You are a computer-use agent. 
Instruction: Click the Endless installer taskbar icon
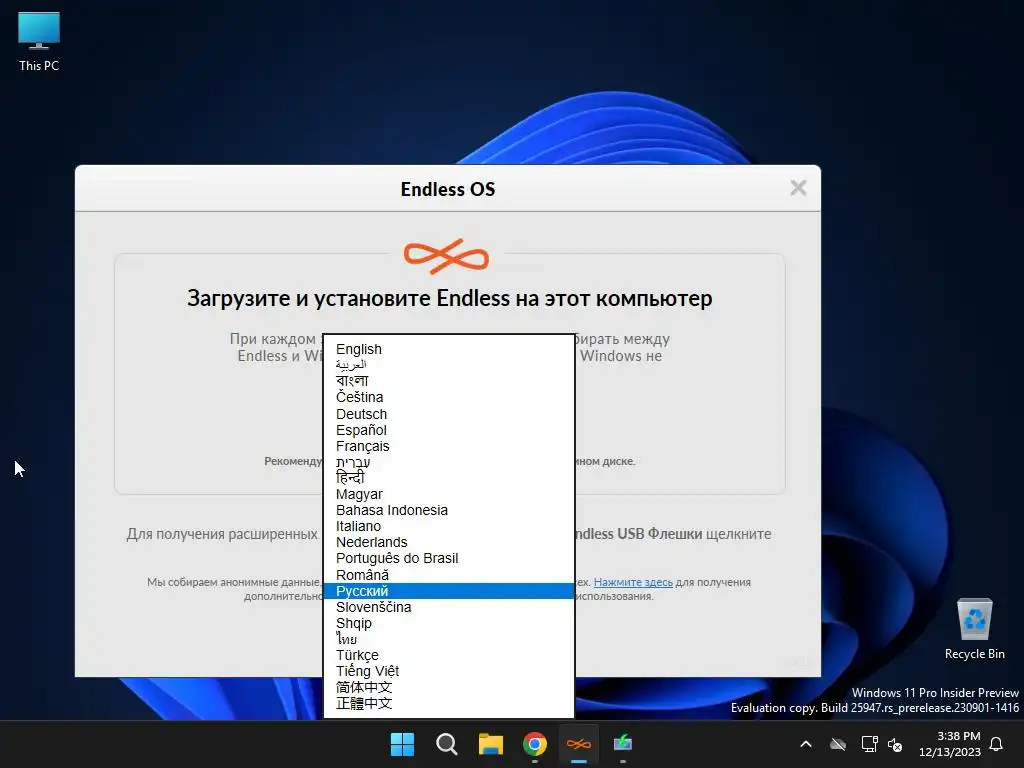pyautogui.click(x=579, y=744)
